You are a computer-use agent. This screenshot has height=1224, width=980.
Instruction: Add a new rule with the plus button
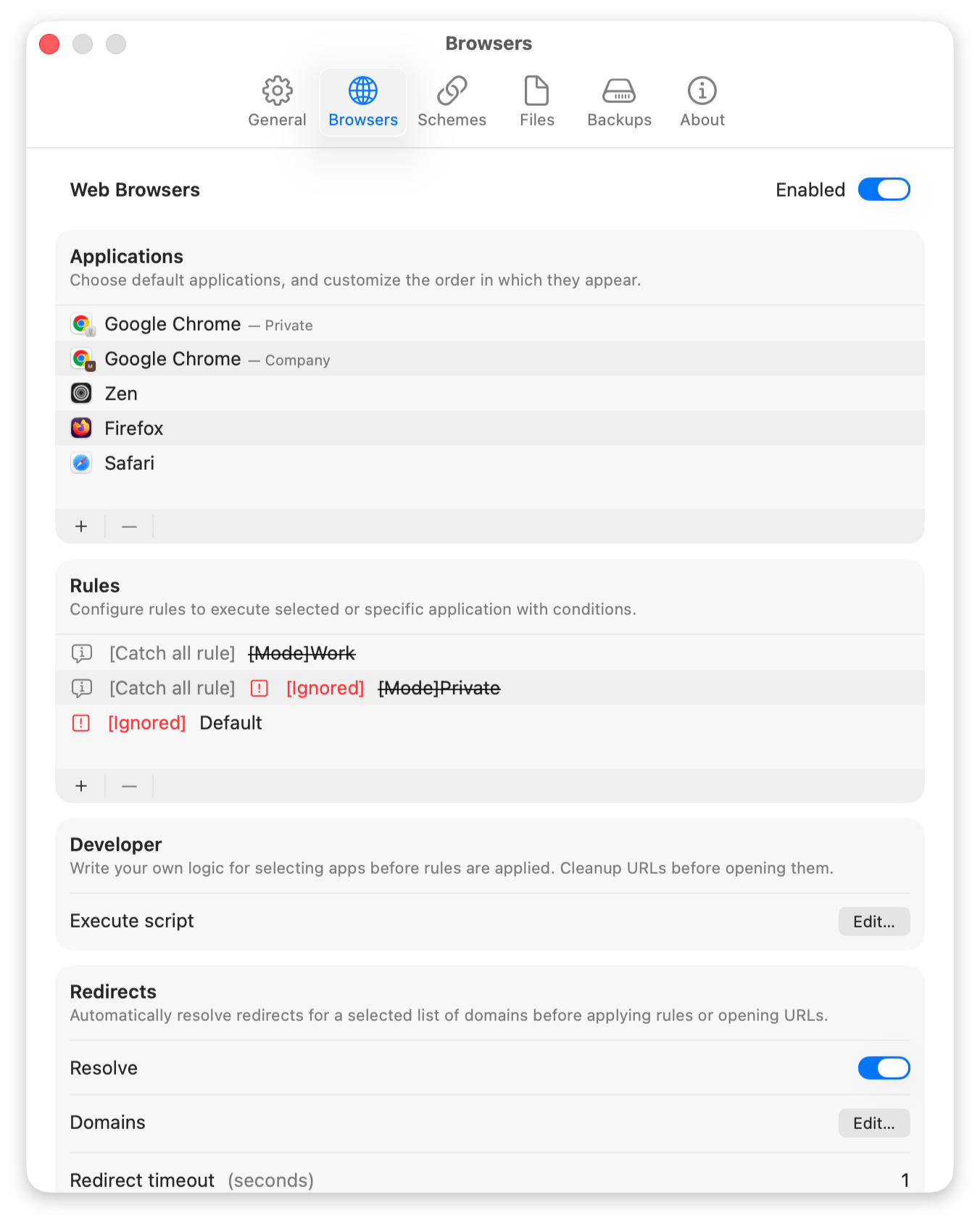pos(81,786)
